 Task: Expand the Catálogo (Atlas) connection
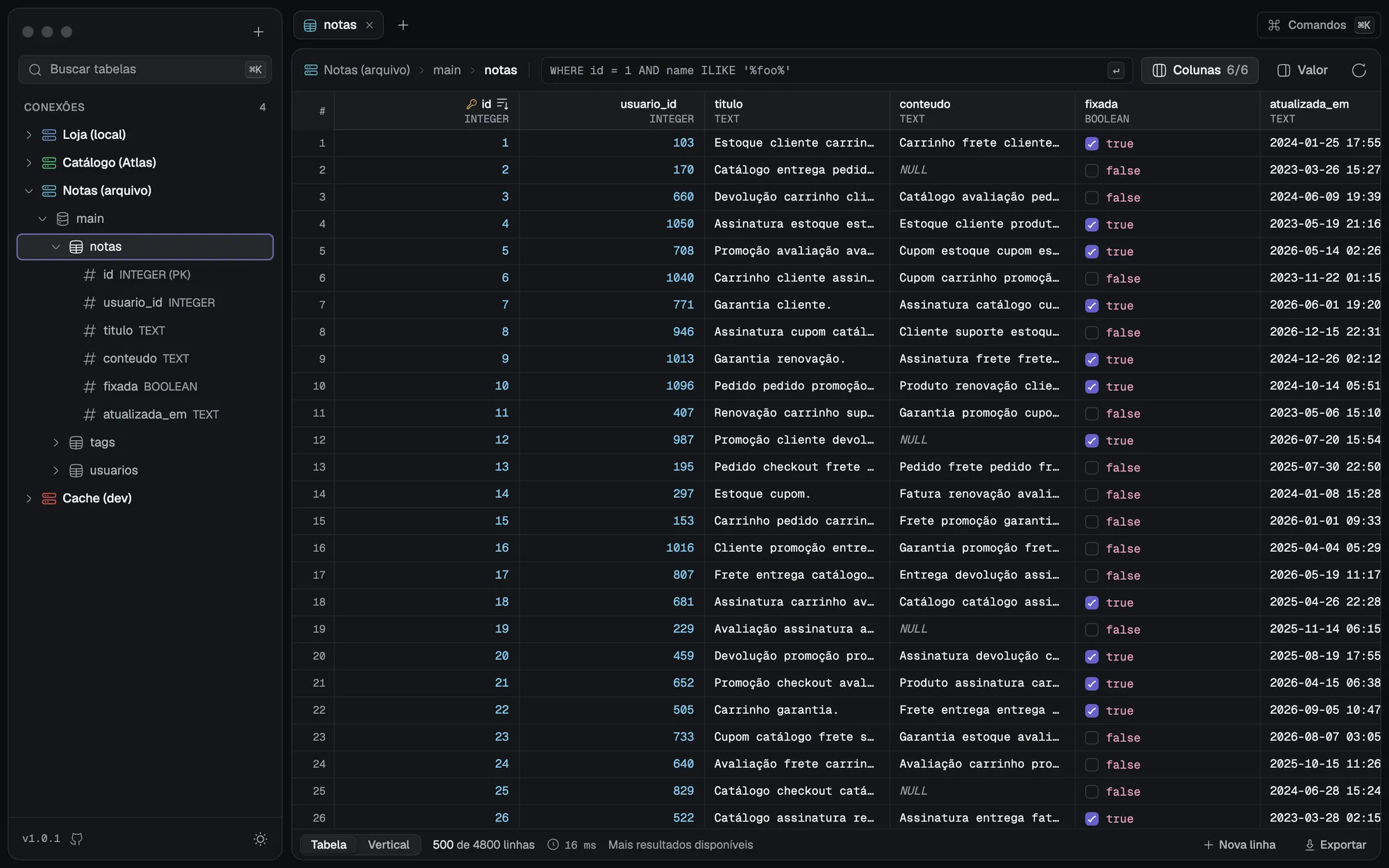click(28, 162)
